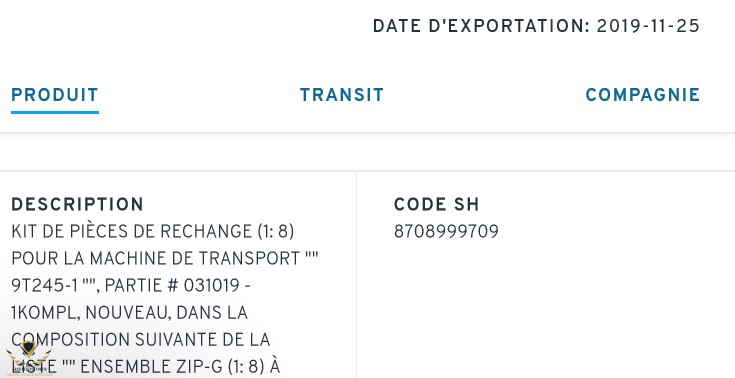Click the DATE D'EXPORTATION label
Image resolution: width=735 pixels, height=378 pixels.
(481, 26)
